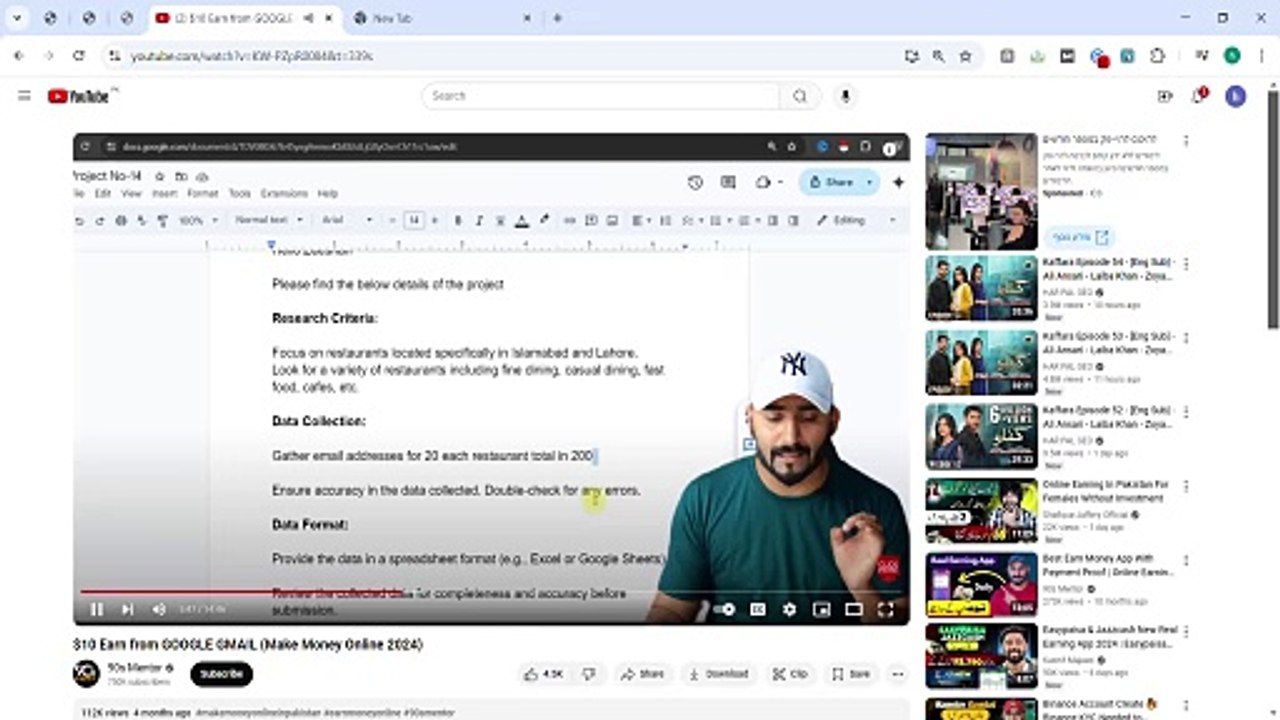Open a new browser tab with plus
The width and height of the screenshot is (1280, 720).
pos(557,18)
